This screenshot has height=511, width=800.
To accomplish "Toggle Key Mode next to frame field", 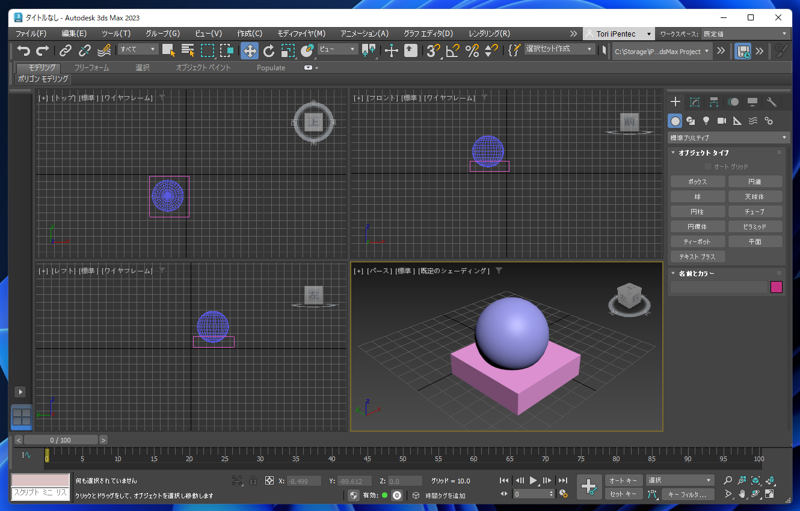I will click(x=504, y=494).
